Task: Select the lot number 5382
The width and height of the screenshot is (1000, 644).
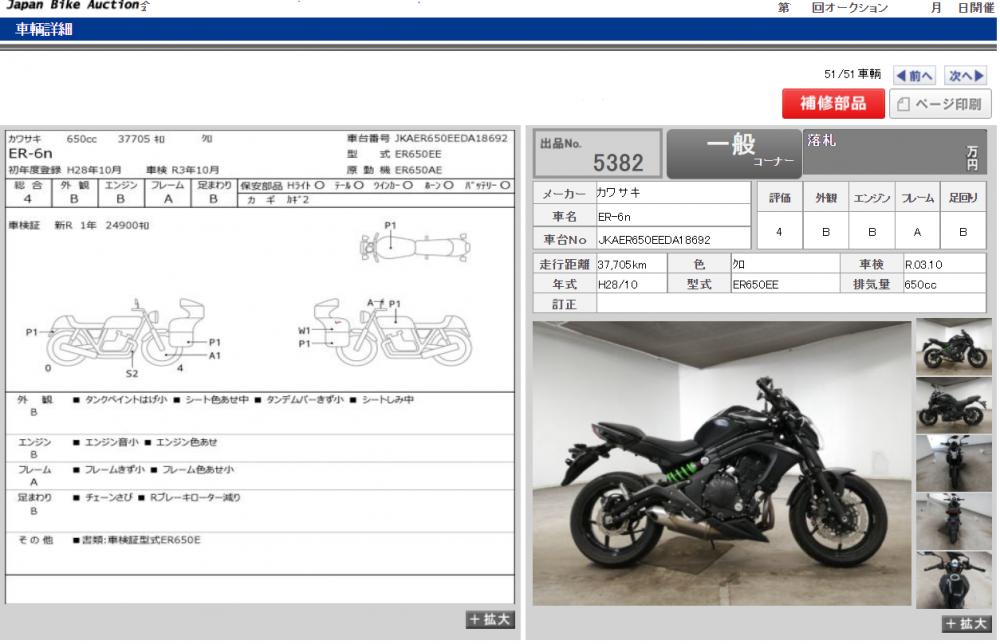Action: coord(618,163)
